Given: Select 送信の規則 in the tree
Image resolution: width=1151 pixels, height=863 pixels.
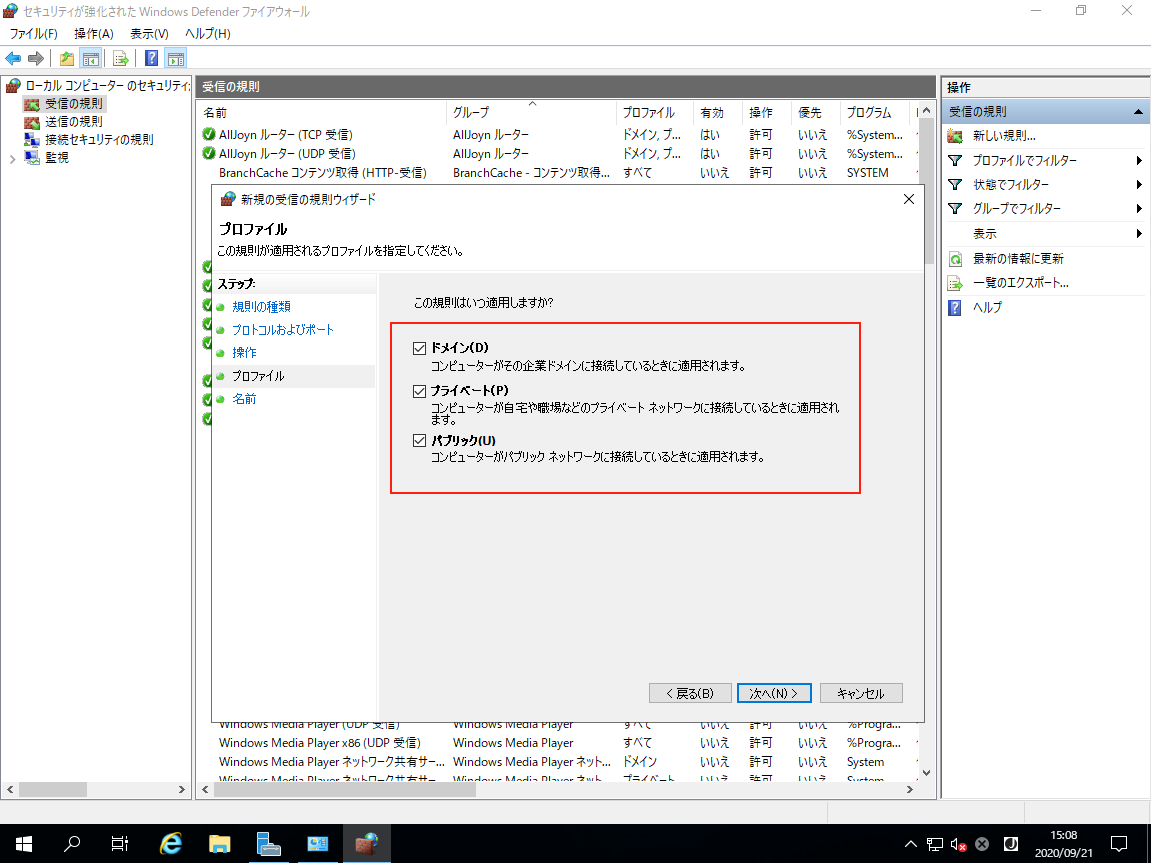Looking at the screenshot, I should click(x=73, y=122).
